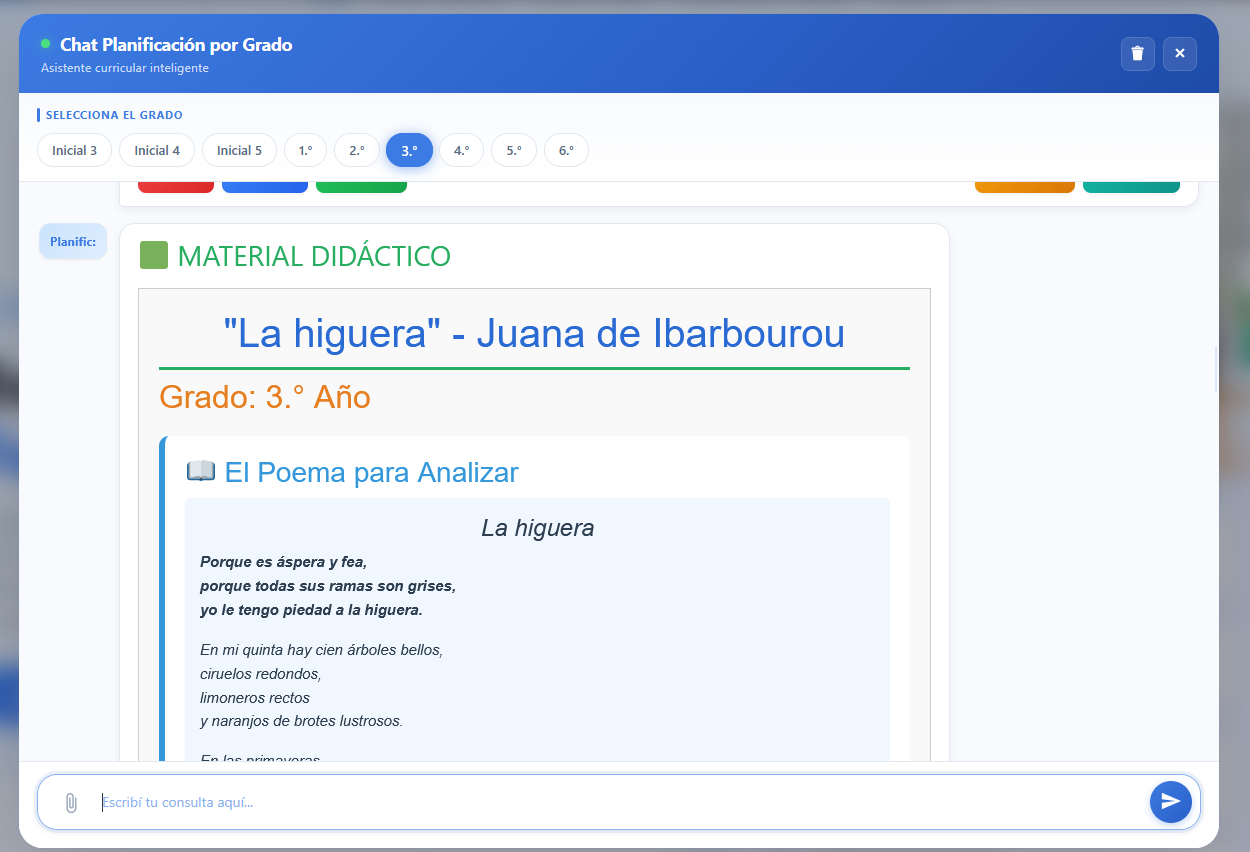The width and height of the screenshot is (1250, 852).
Task: Click the green square icon next to MATERIAL DIDÁCTICO
Action: tap(155, 257)
